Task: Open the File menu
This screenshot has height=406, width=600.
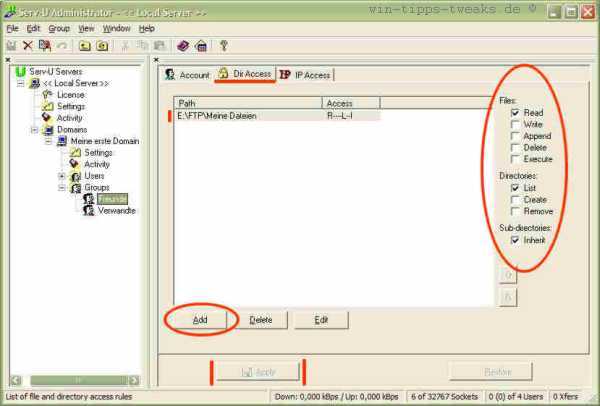Action: click(12, 29)
